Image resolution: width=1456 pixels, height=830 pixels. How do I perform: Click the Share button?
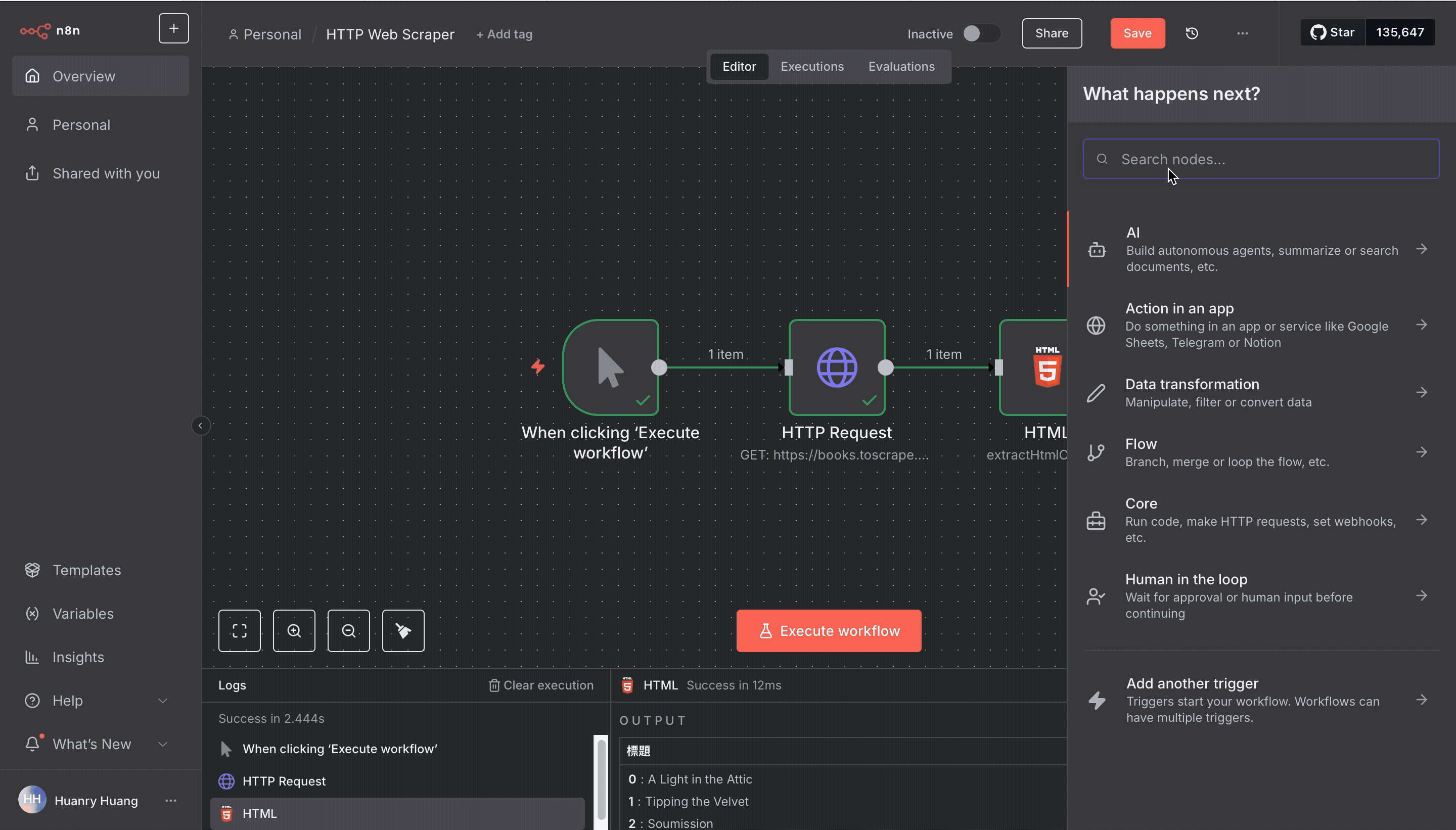pyautogui.click(x=1052, y=33)
